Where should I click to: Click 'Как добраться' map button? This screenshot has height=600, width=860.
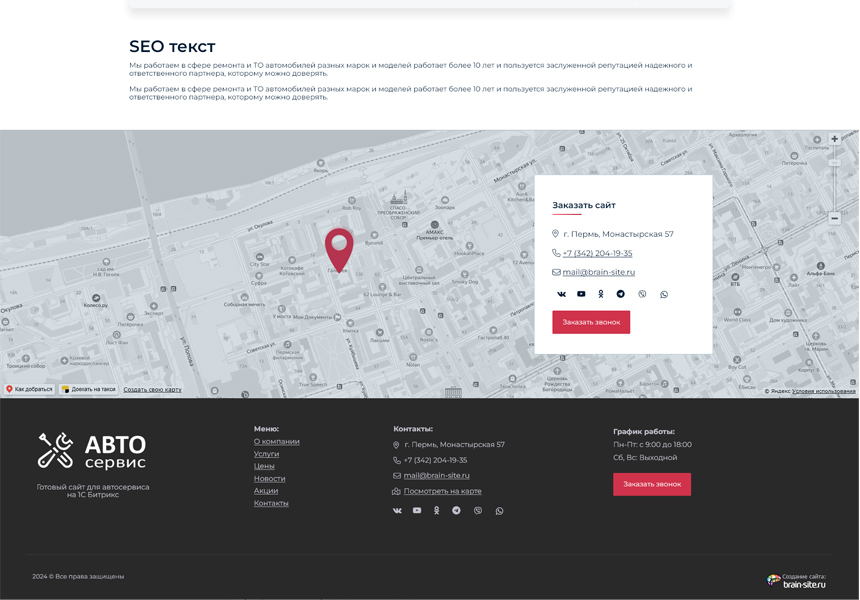pos(29,389)
